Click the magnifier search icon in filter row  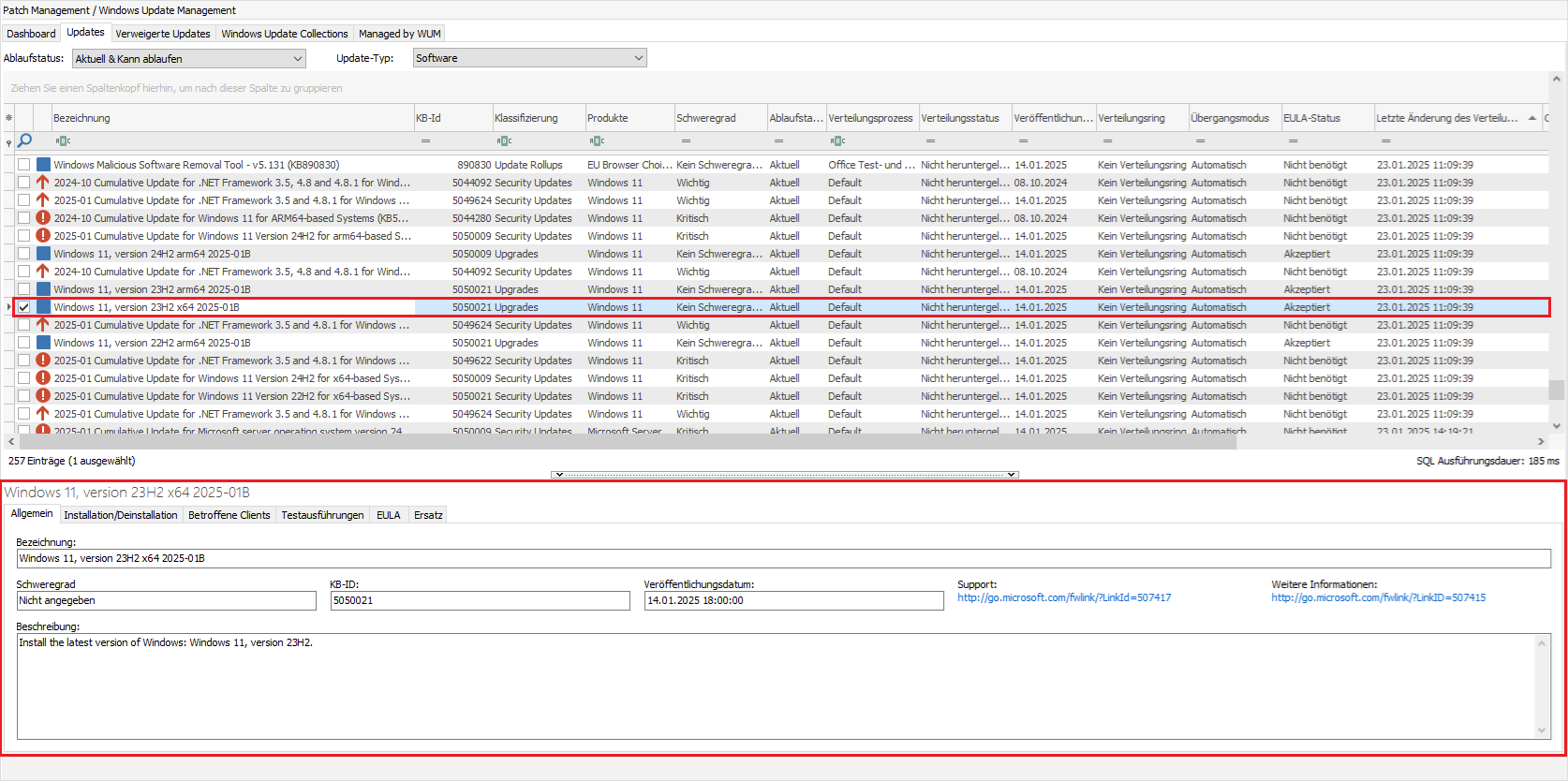click(25, 140)
